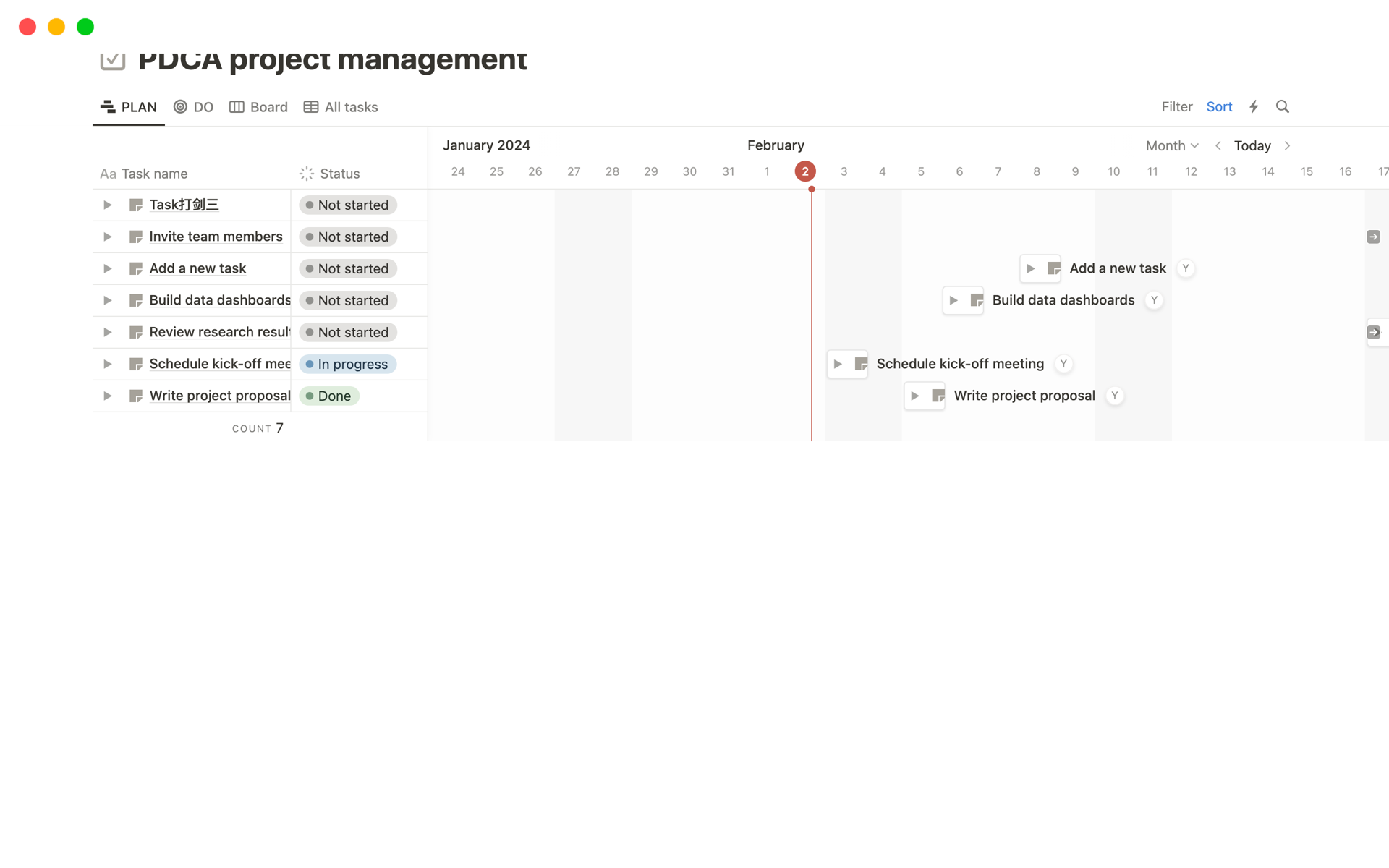Image resolution: width=1389 pixels, height=868 pixels.
Task: Click the Sort button
Action: click(x=1219, y=106)
